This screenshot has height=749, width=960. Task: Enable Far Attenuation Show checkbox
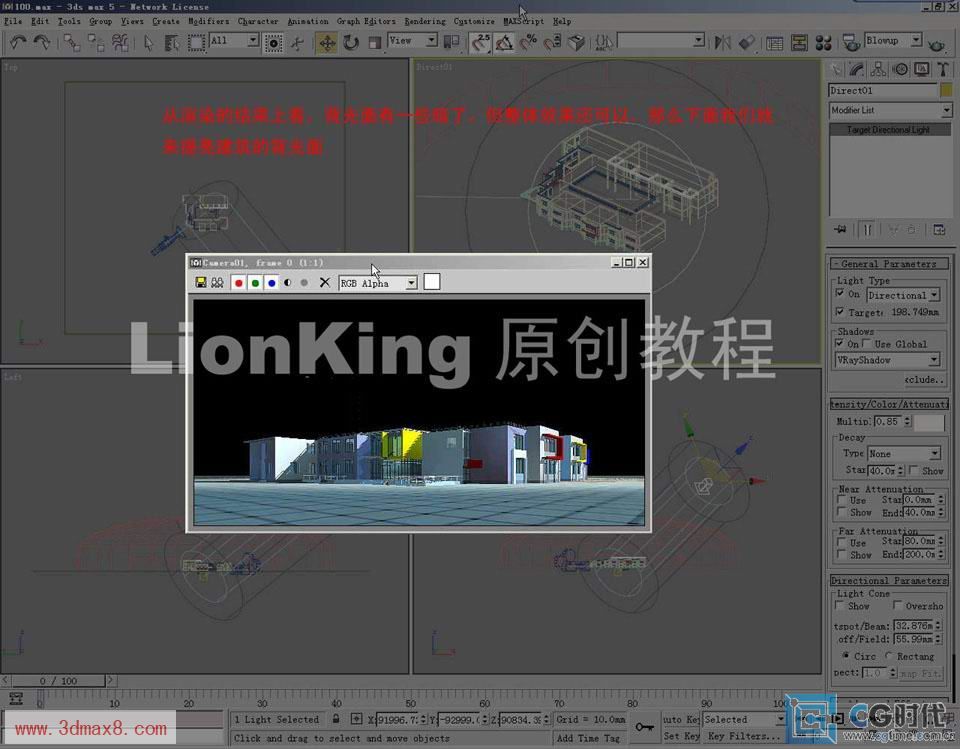click(842, 554)
